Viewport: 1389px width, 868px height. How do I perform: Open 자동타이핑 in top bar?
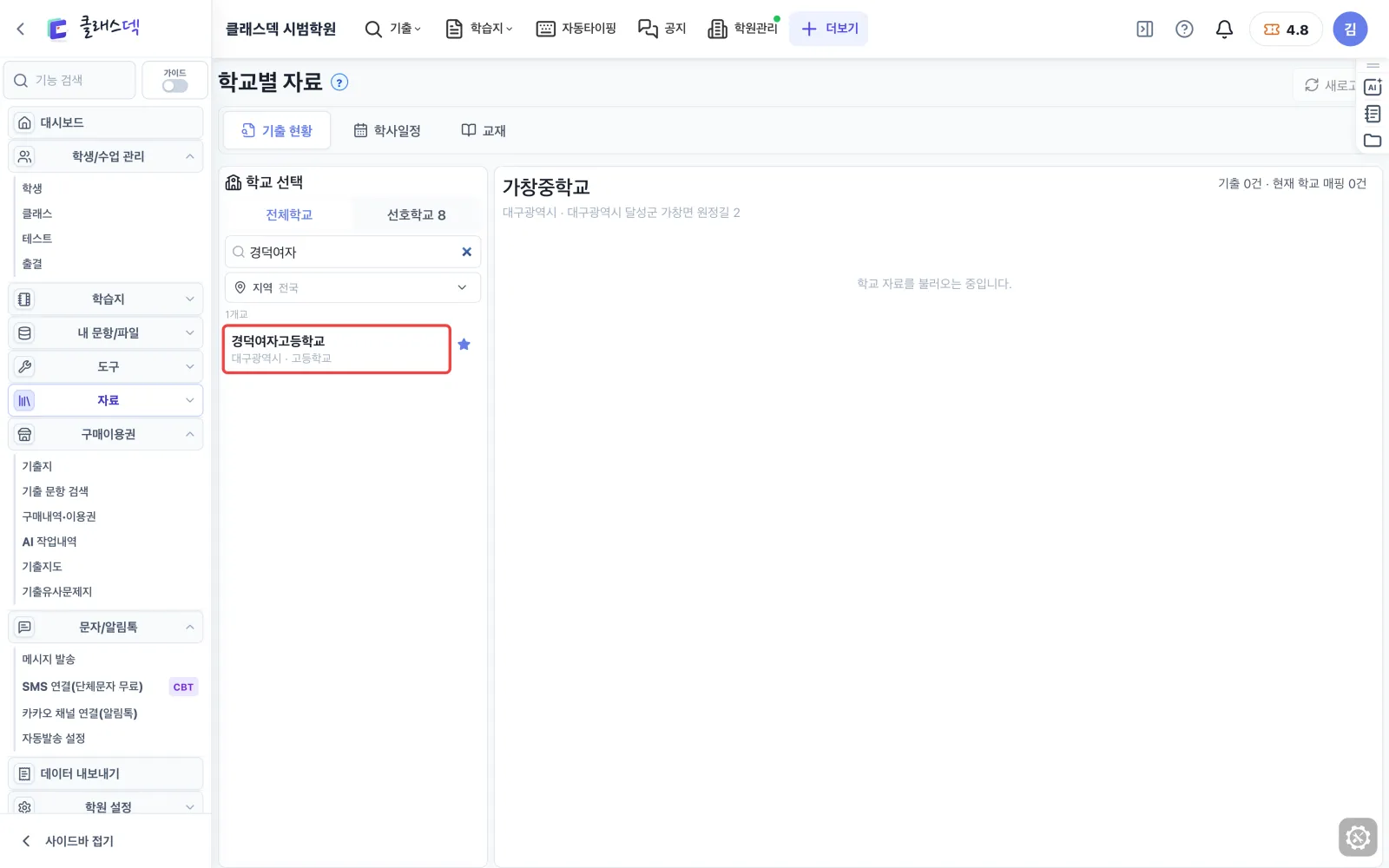click(576, 29)
